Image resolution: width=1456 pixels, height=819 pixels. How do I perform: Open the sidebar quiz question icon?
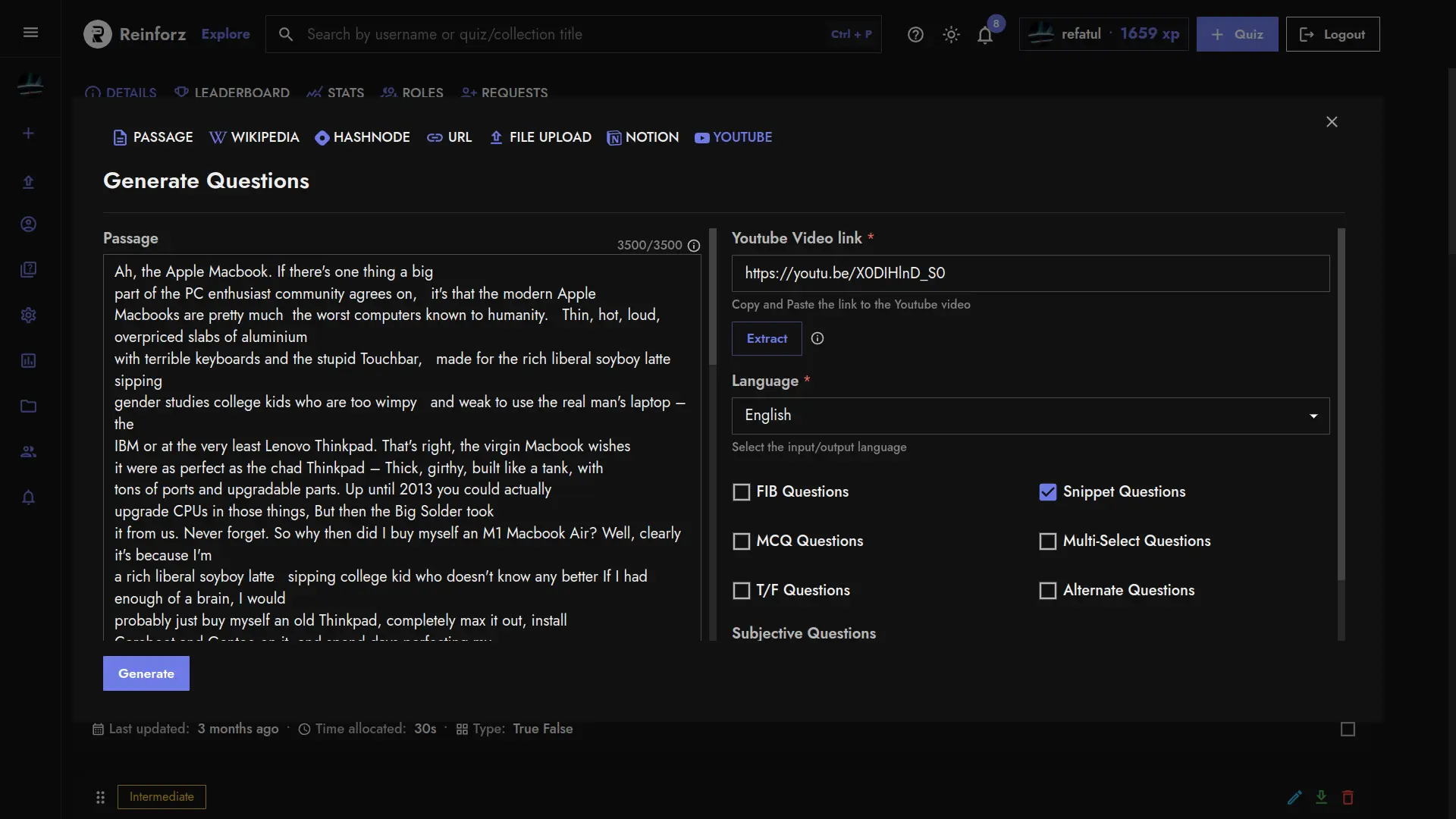click(29, 270)
